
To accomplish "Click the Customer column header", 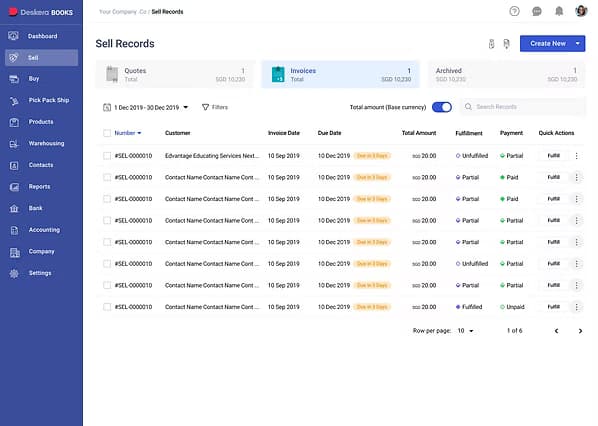I will 177,133.
